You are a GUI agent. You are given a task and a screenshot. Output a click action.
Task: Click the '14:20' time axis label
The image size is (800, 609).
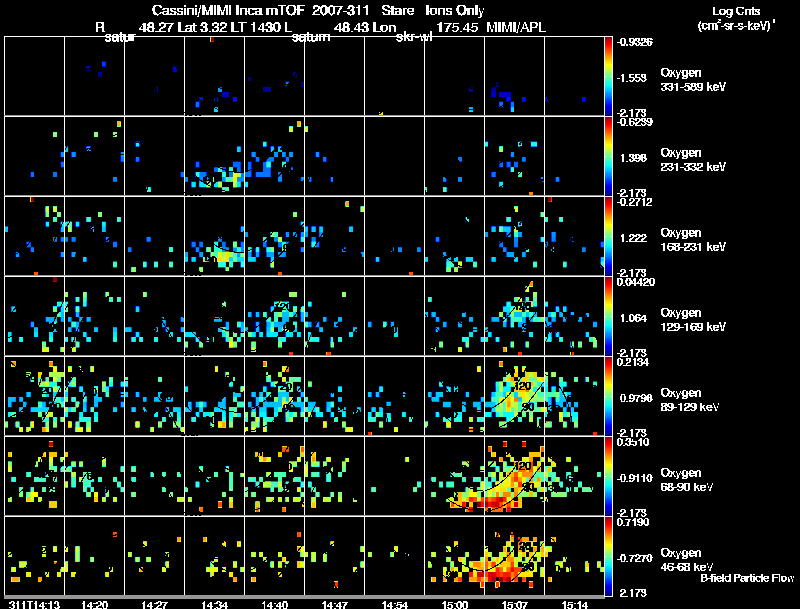point(94,605)
